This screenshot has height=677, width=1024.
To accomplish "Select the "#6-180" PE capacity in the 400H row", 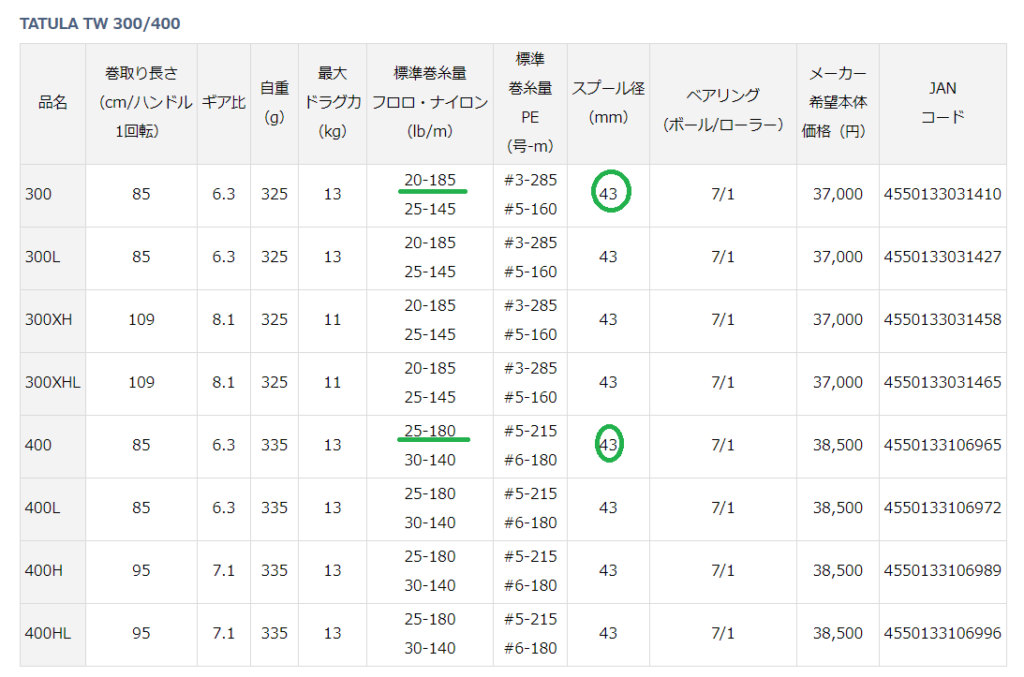I will [530, 586].
